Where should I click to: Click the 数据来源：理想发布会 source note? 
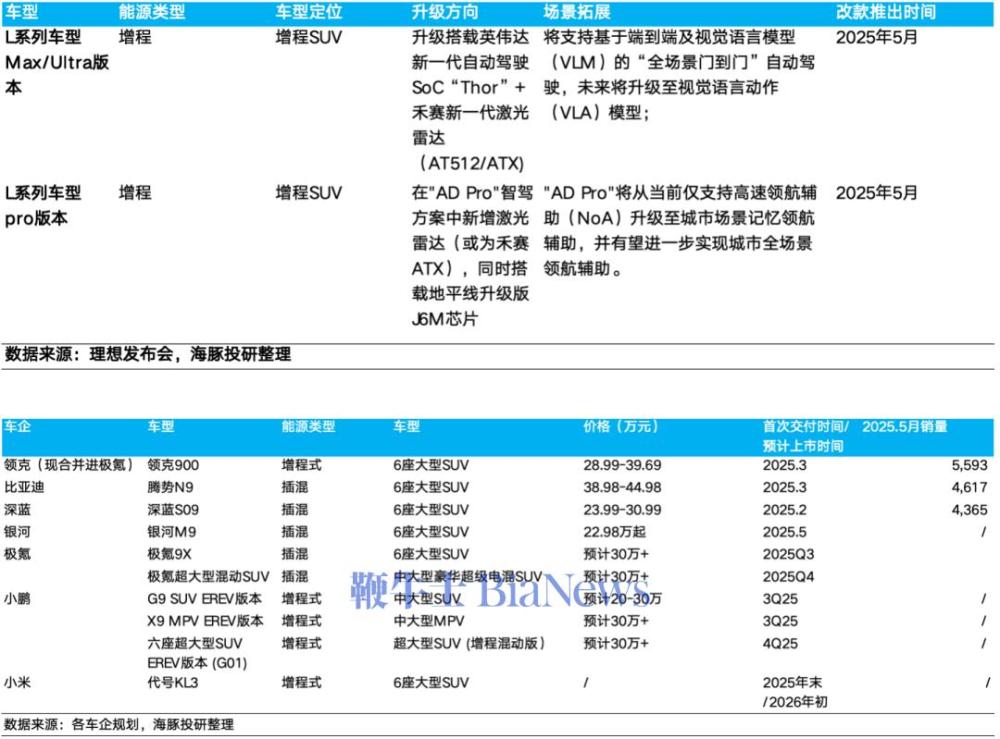[148, 355]
